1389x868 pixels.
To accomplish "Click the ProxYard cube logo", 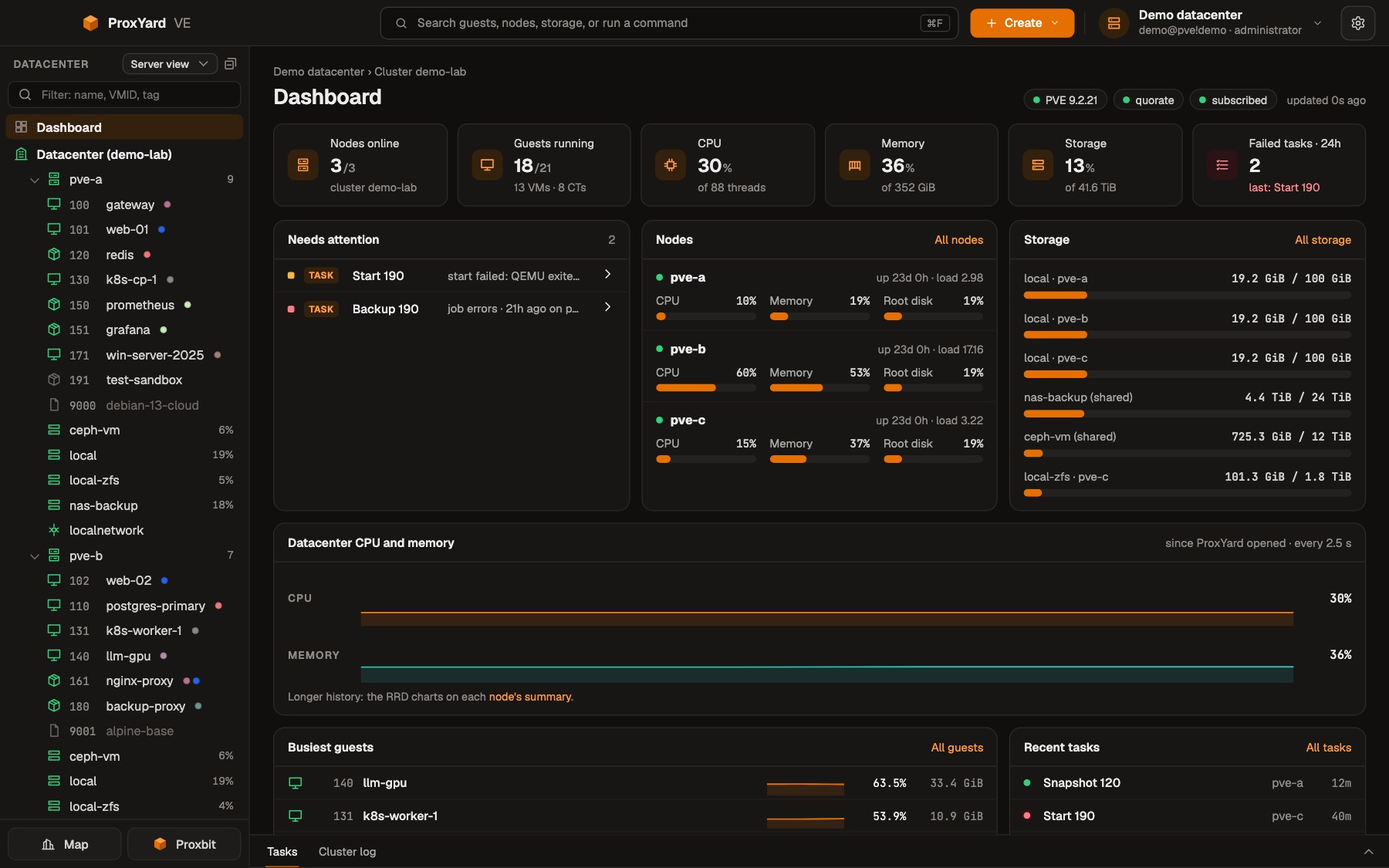I will 90,23.
